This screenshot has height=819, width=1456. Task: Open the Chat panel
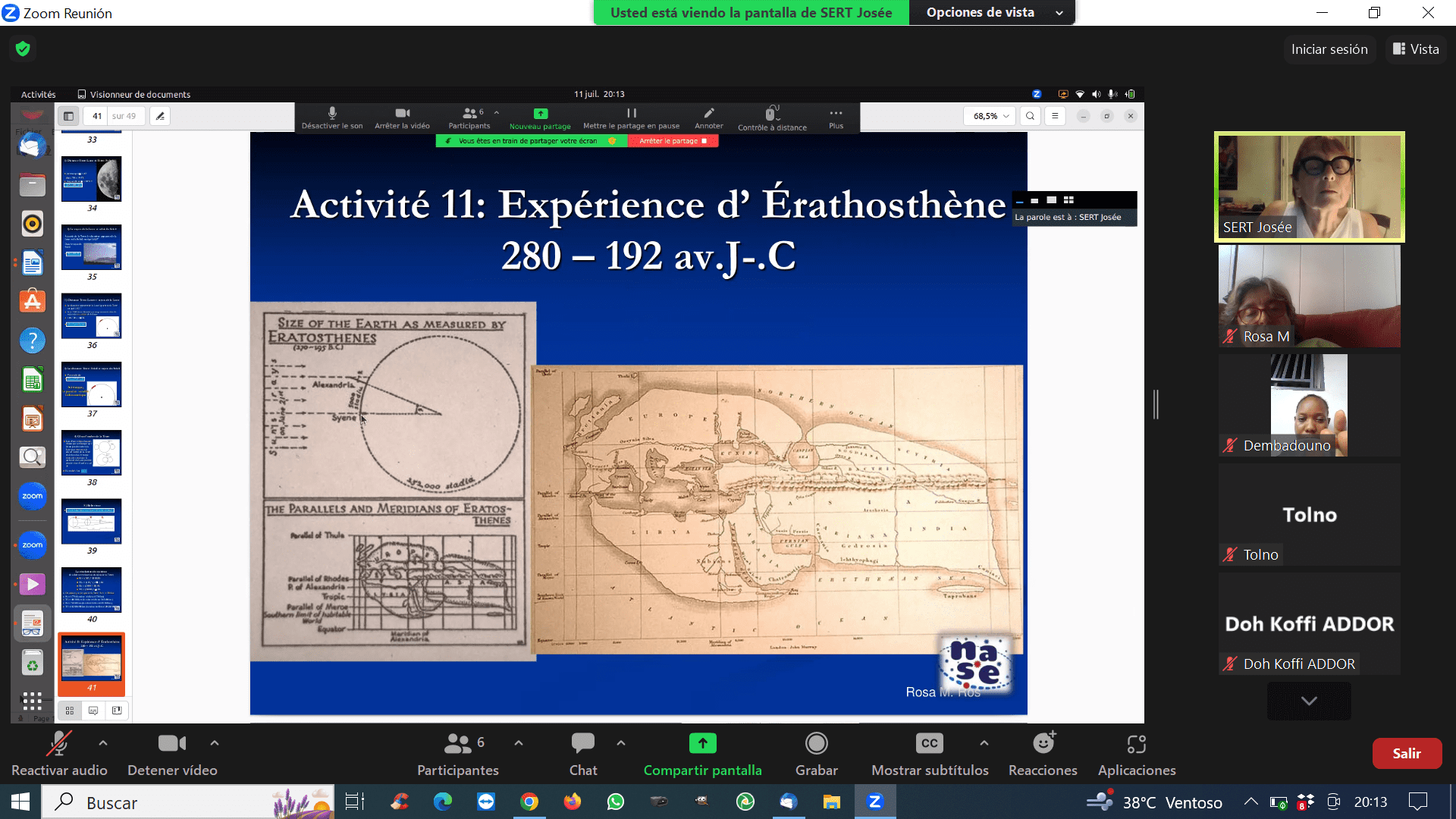[x=583, y=754]
